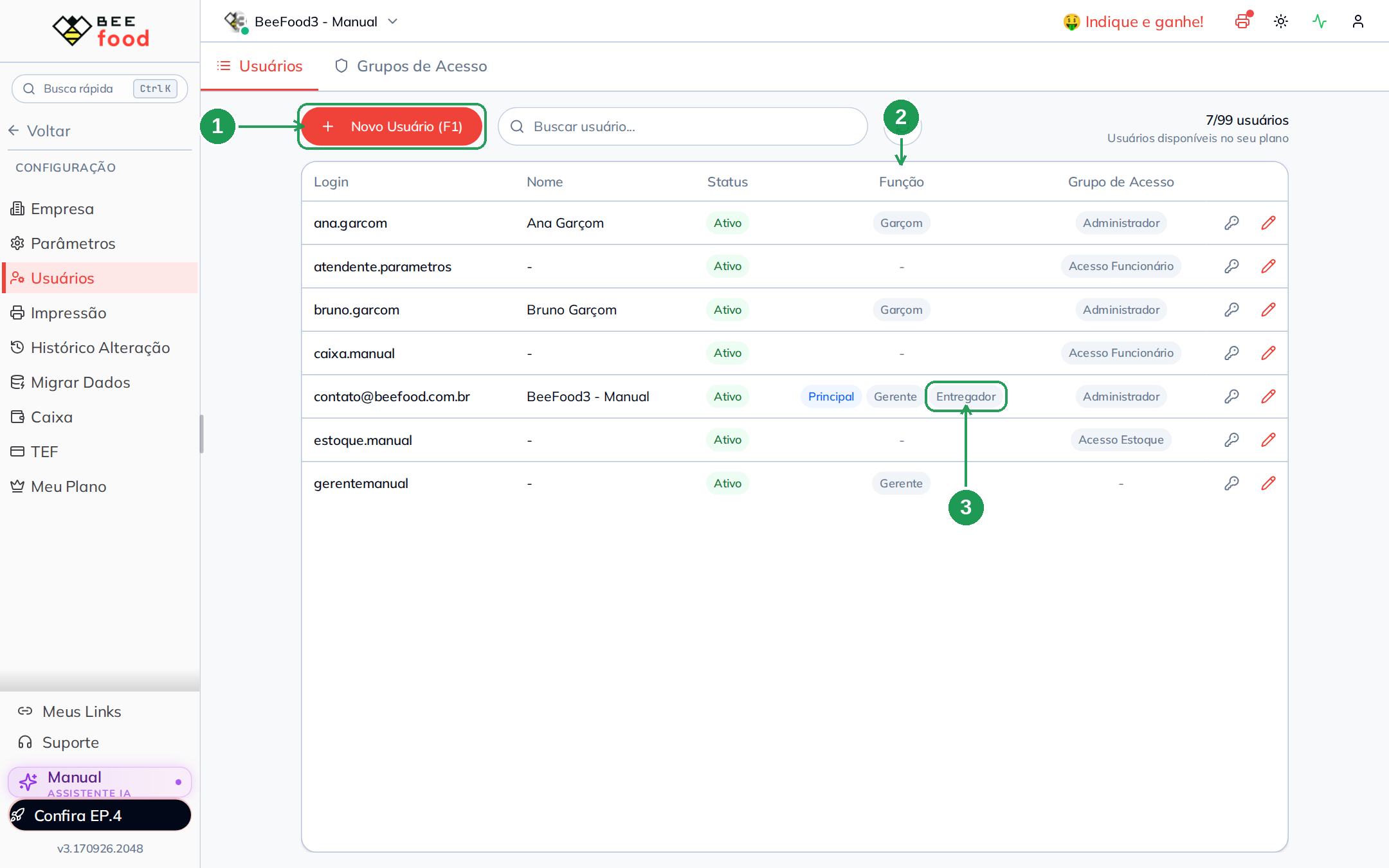Click key icon for ana.garcom
Screen dimensions: 1389x868
(1231, 223)
